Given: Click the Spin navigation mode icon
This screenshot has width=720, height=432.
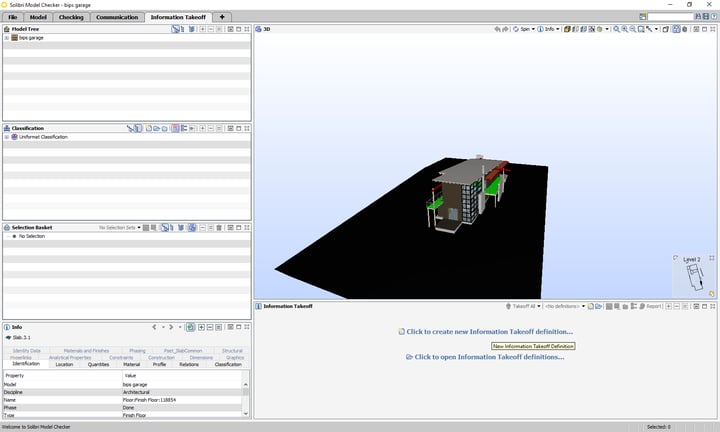Looking at the screenshot, I should (516, 29).
